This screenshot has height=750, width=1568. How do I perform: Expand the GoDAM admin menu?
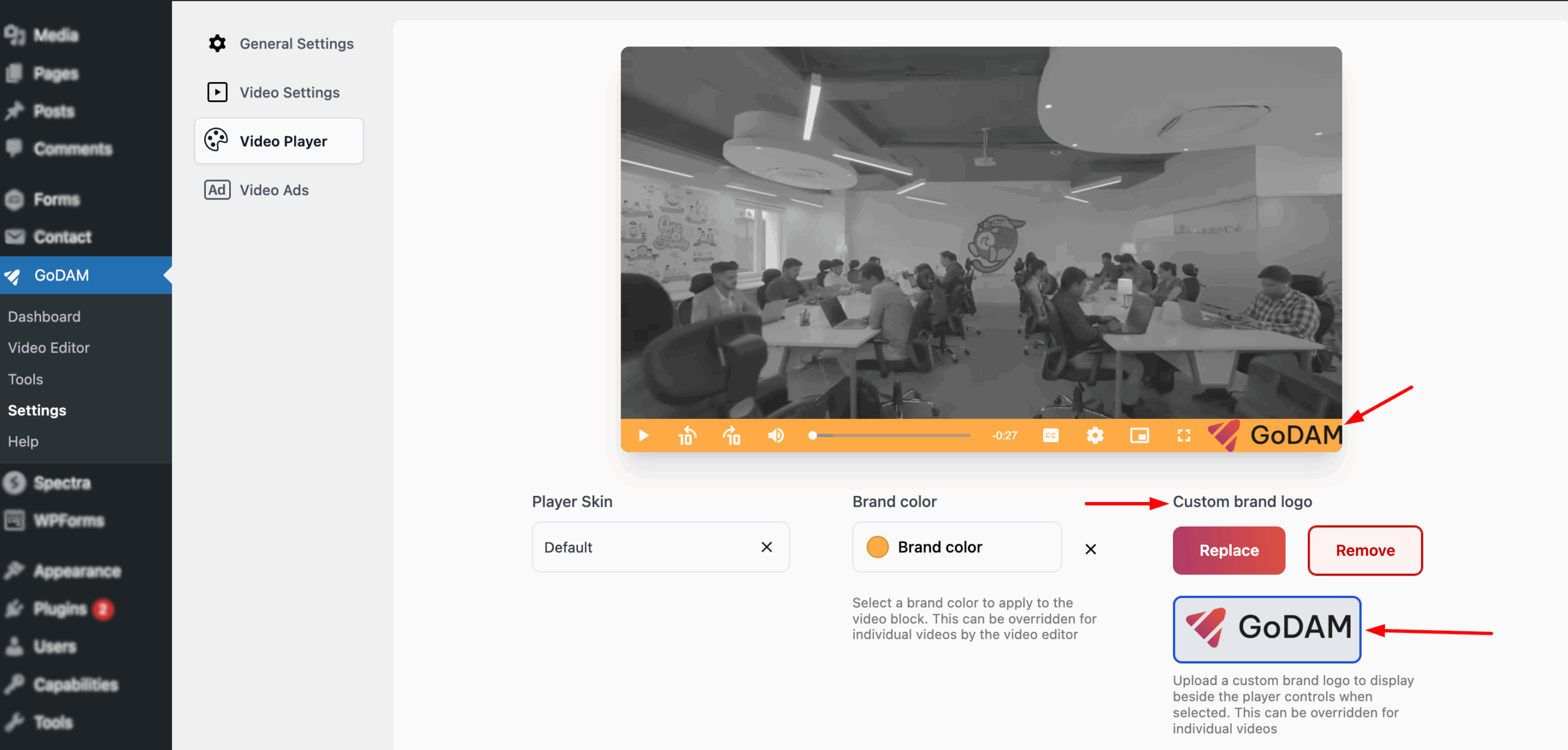coord(61,275)
